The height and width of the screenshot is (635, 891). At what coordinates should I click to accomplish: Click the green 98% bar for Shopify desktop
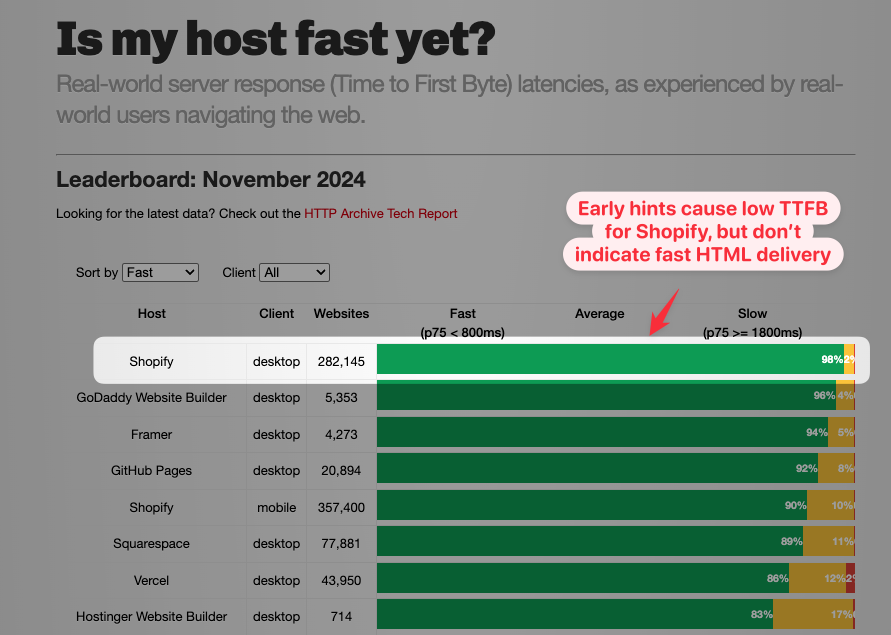600,360
